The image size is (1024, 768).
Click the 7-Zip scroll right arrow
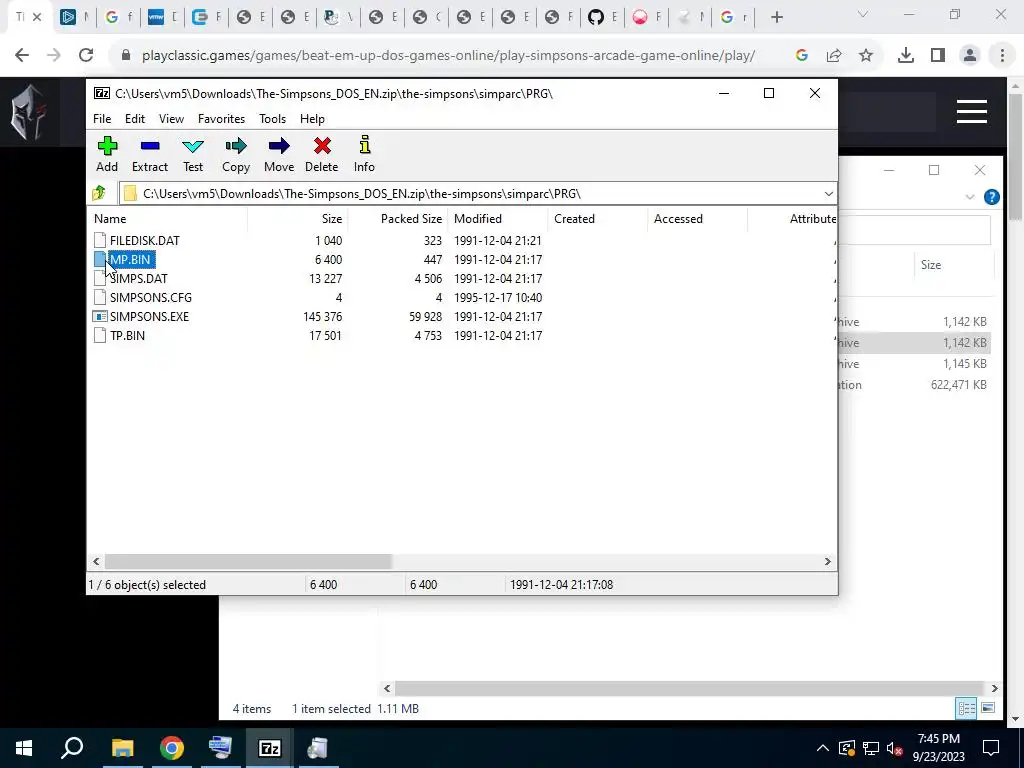[x=827, y=562]
